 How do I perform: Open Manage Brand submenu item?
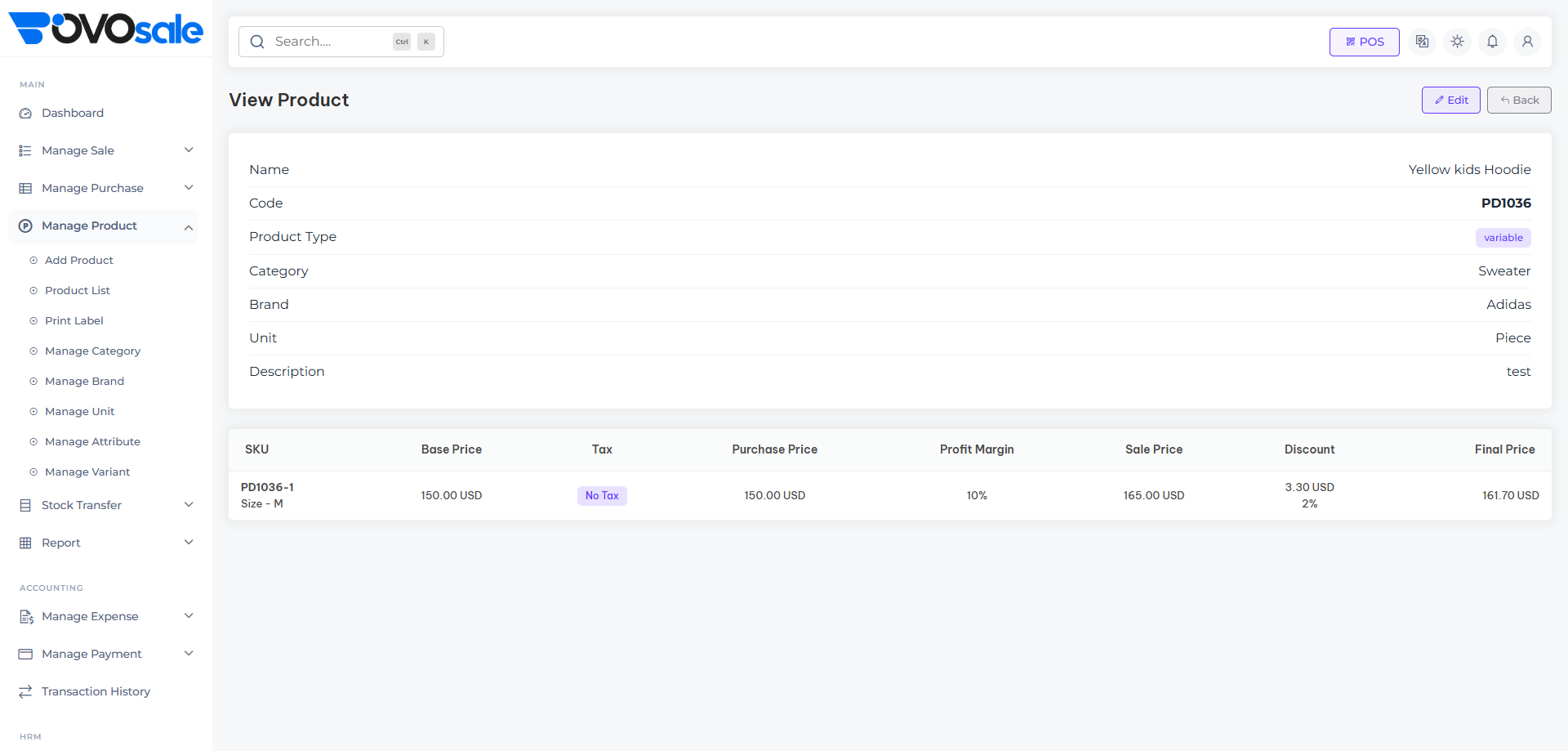[x=85, y=382]
